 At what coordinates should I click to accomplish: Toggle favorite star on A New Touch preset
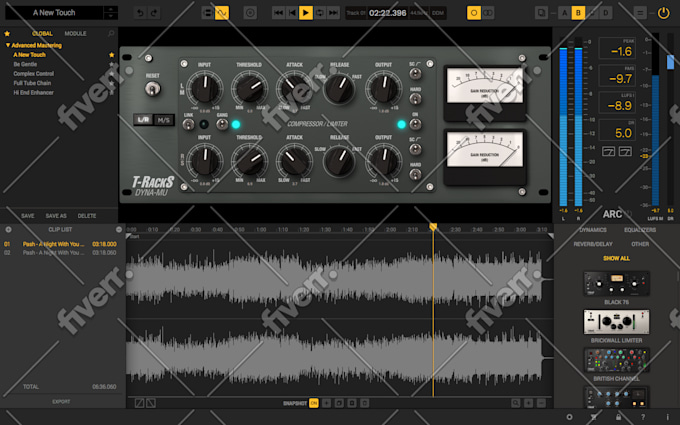tap(111, 55)
